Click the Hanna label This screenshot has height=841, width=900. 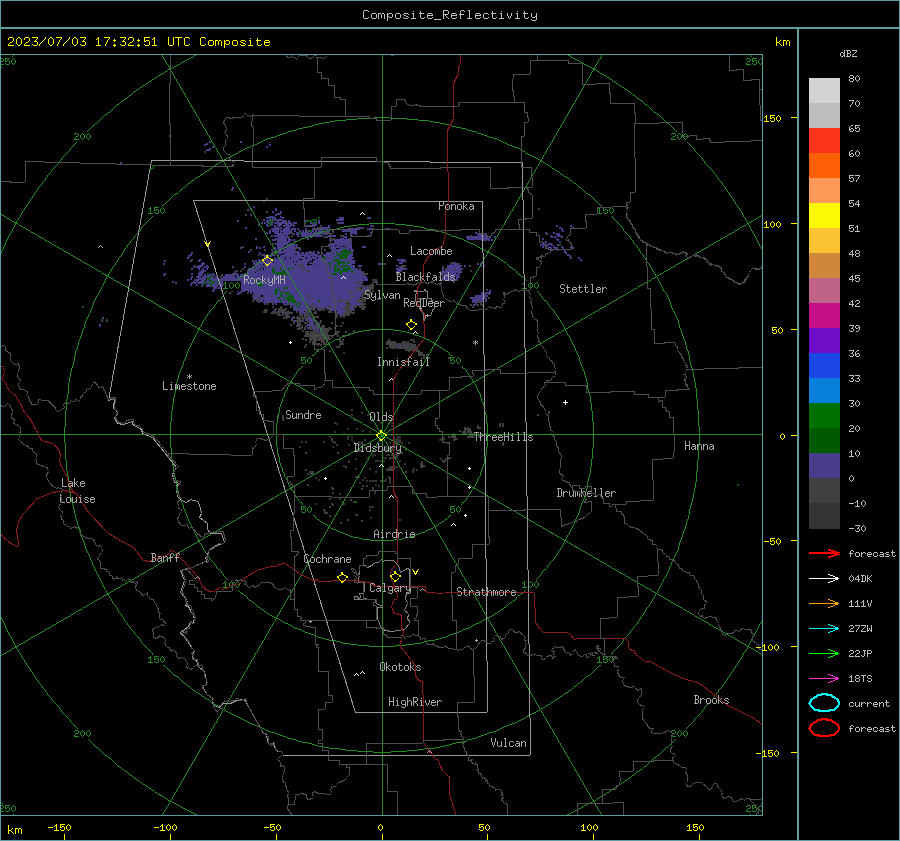tap(699, 446)
